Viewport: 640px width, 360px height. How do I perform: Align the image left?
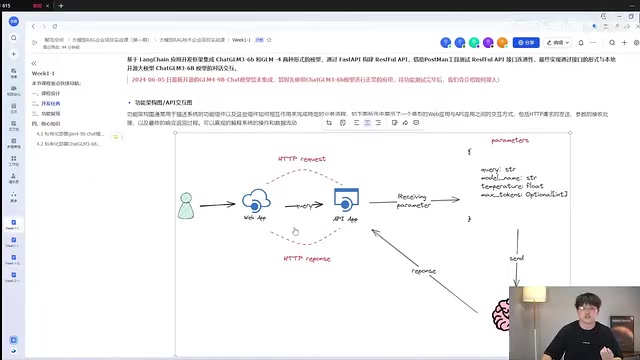[356, 122]
